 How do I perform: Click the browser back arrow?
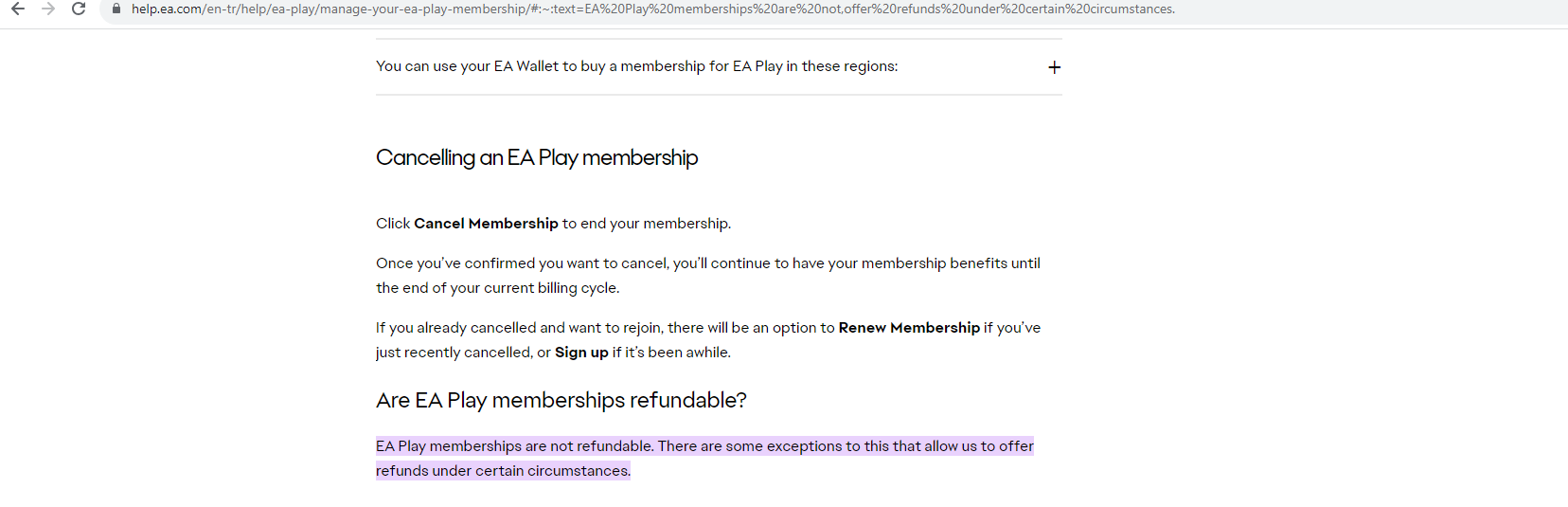18,9
